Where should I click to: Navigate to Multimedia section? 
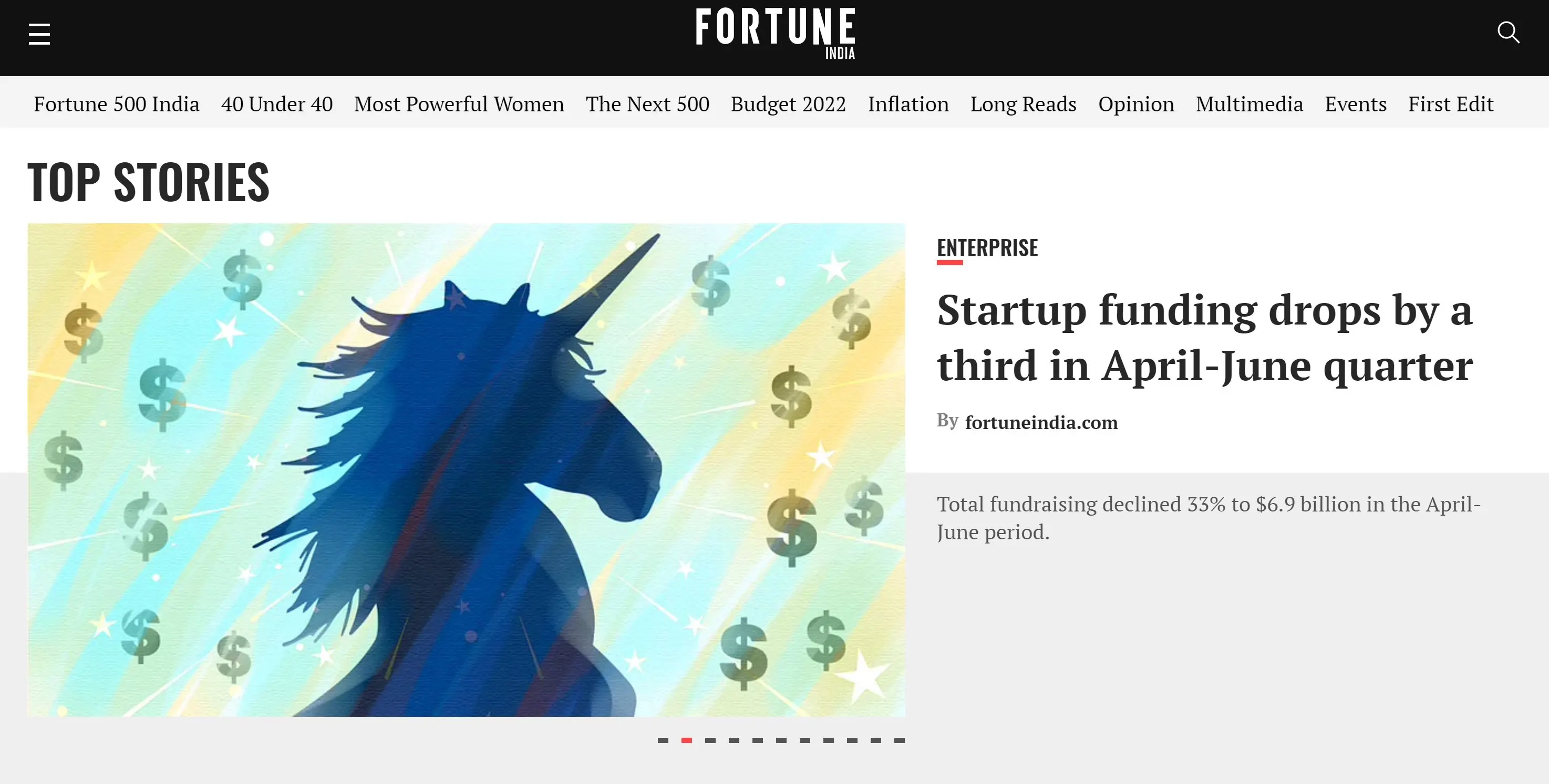[x=1249, y=104]
